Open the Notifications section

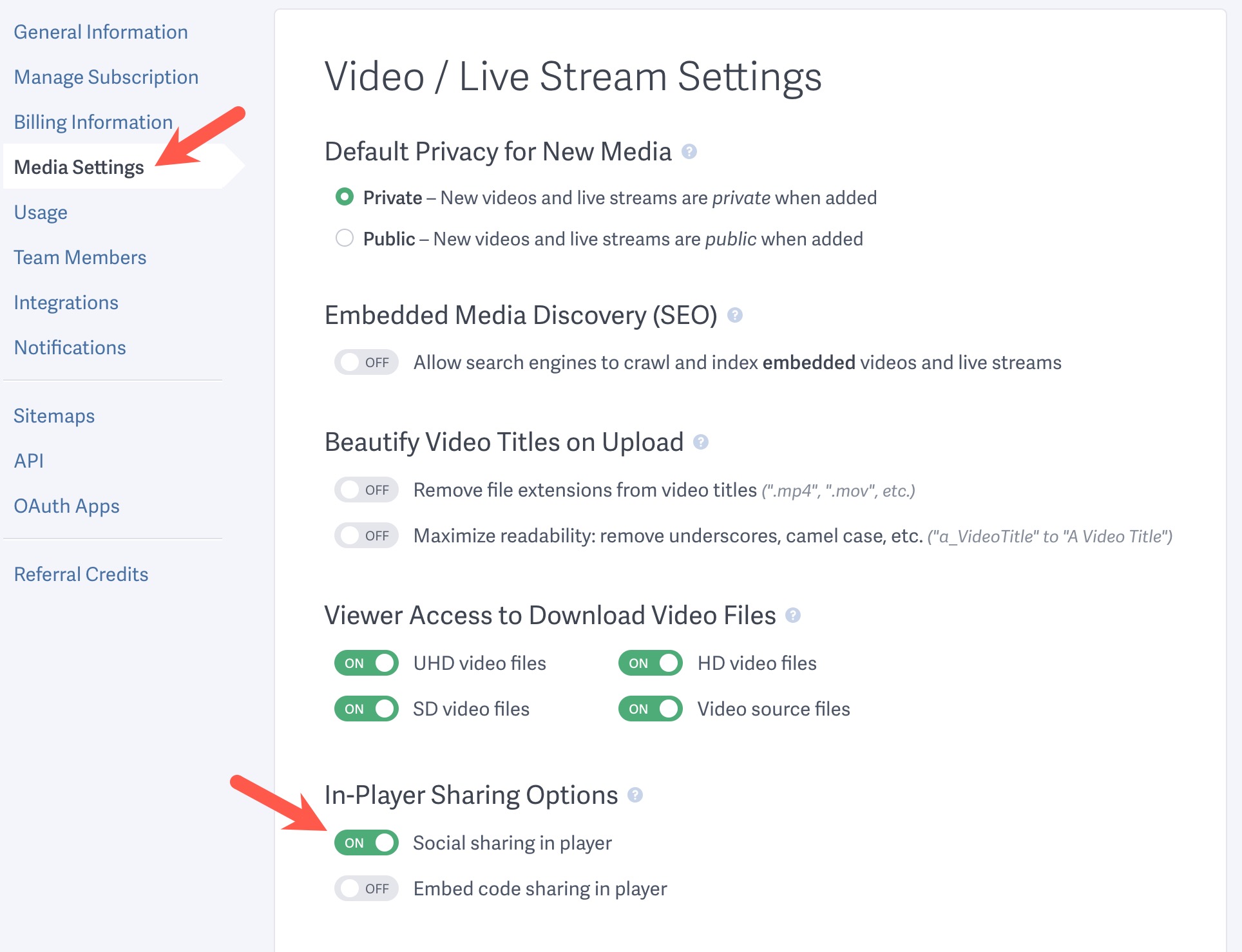click(70, 347)
